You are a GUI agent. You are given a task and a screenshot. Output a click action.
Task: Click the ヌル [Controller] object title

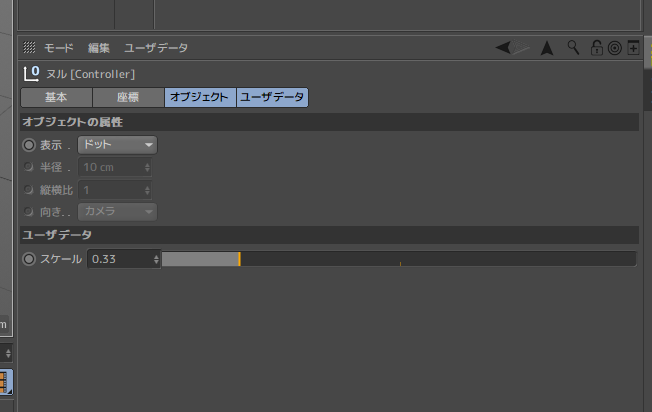(x=90, y=74)
